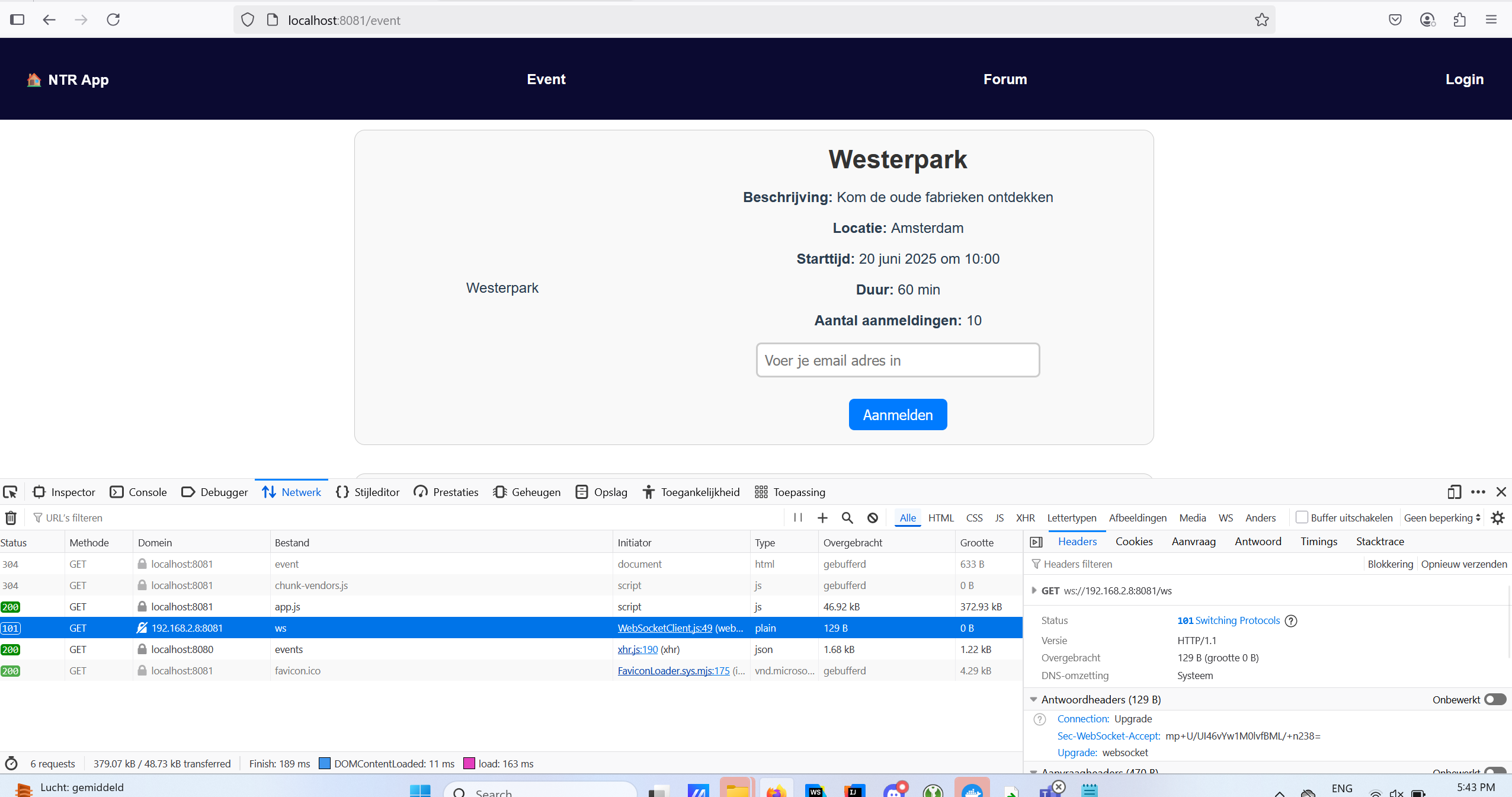Enable Buffer uitschakelen checkbox
This screenshot has width=1512, height=797.
1302,517
